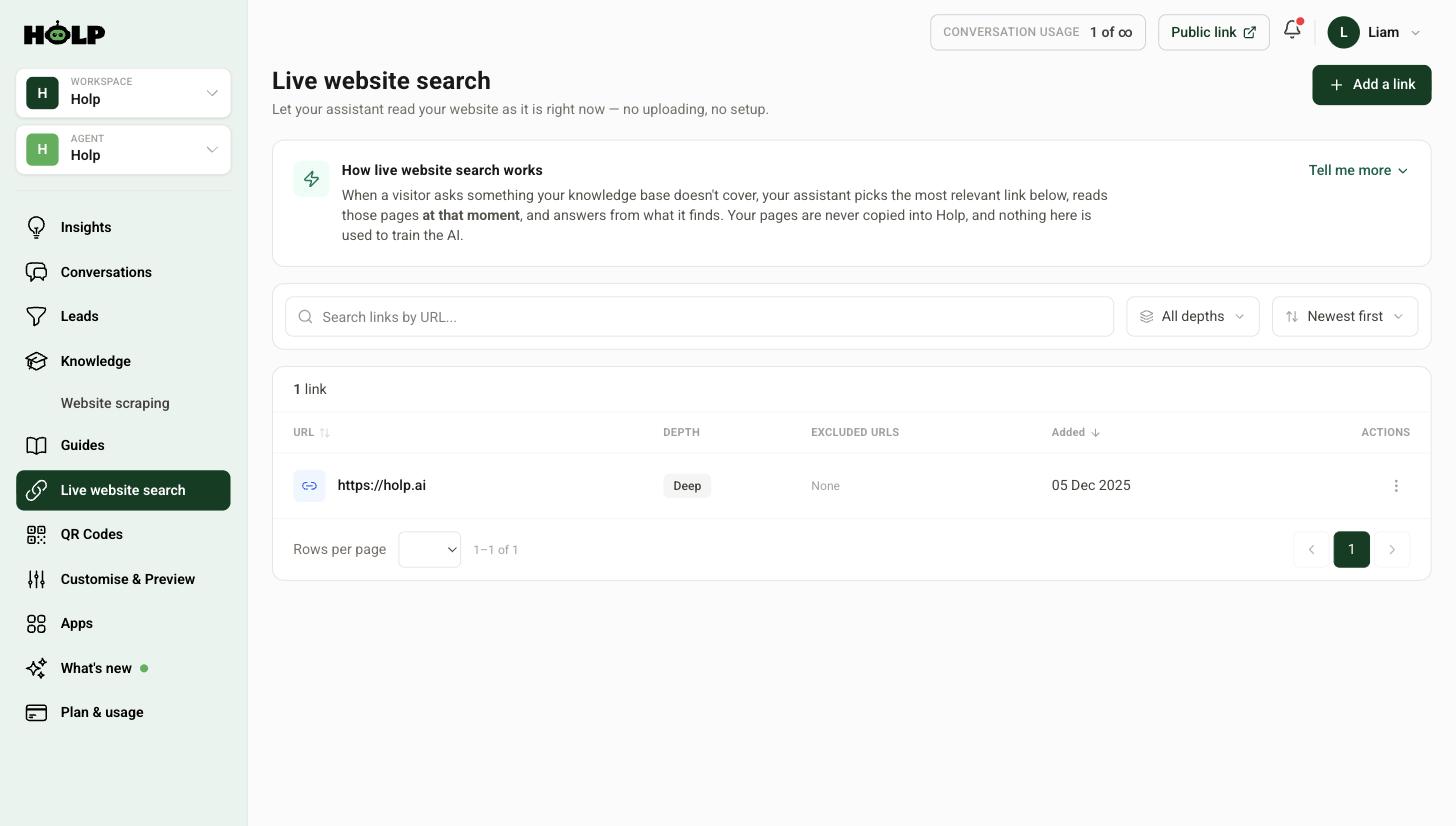
Task: Open Liam account menu chevron
Action: pos(1415,33)
